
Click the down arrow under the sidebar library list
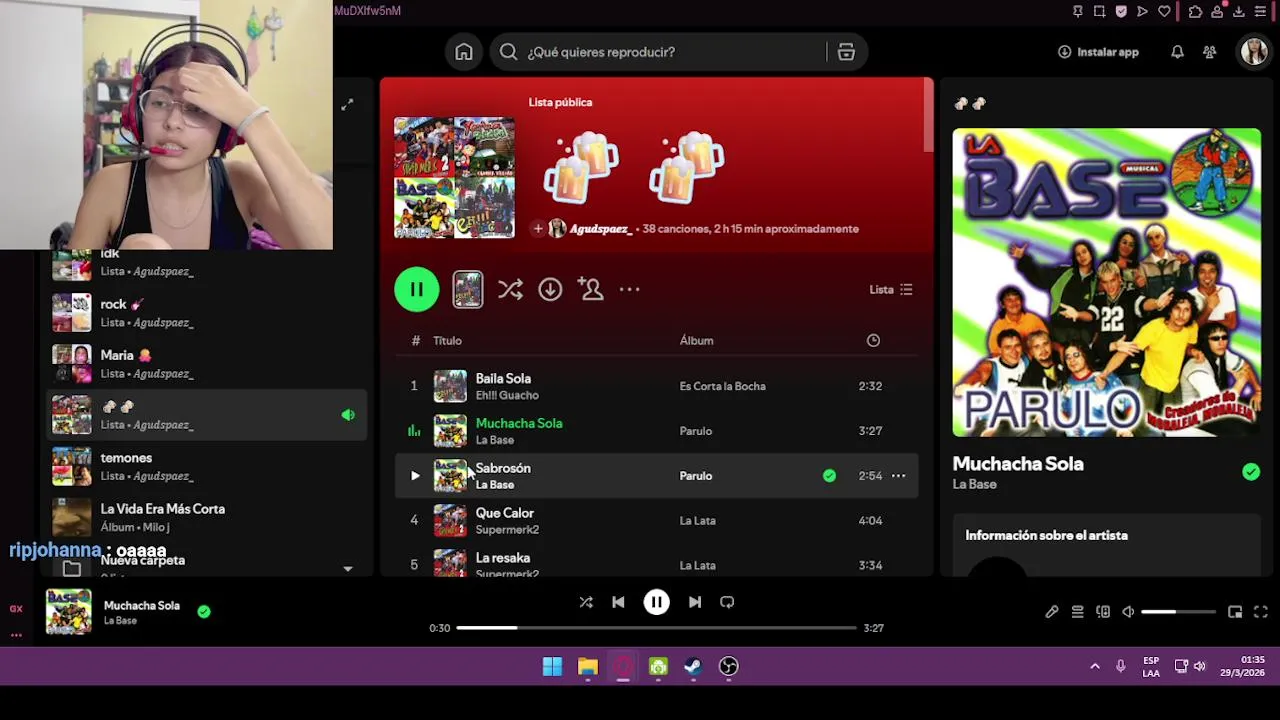click(348, 568)
